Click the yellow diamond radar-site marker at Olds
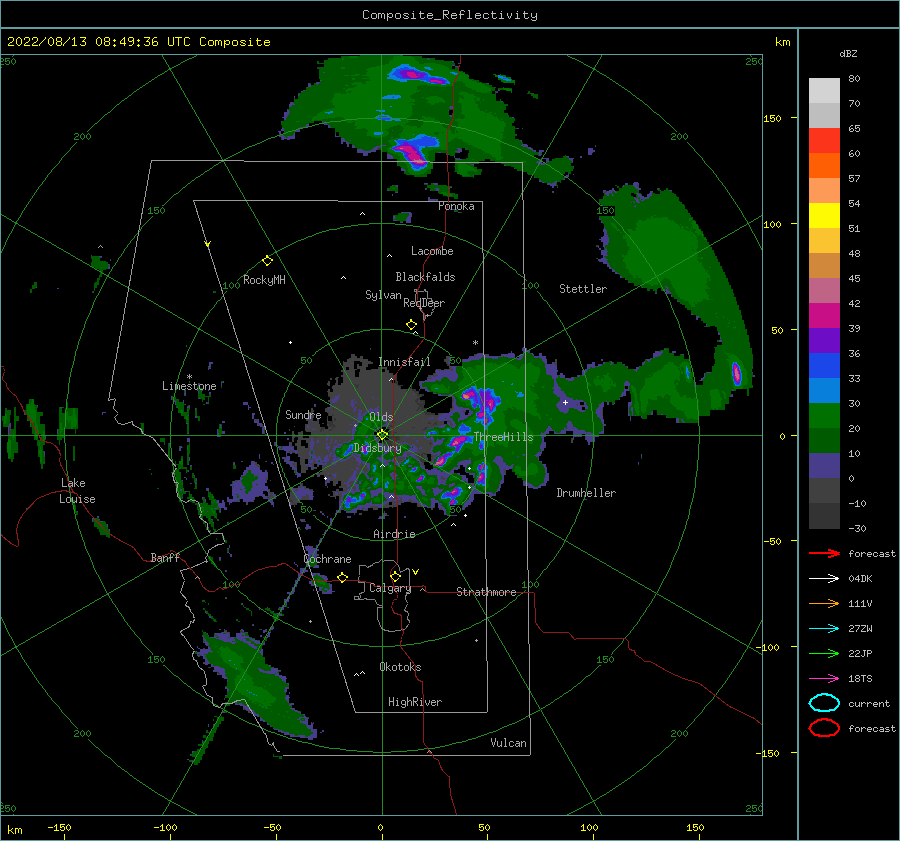 click(x=382, y=435)
